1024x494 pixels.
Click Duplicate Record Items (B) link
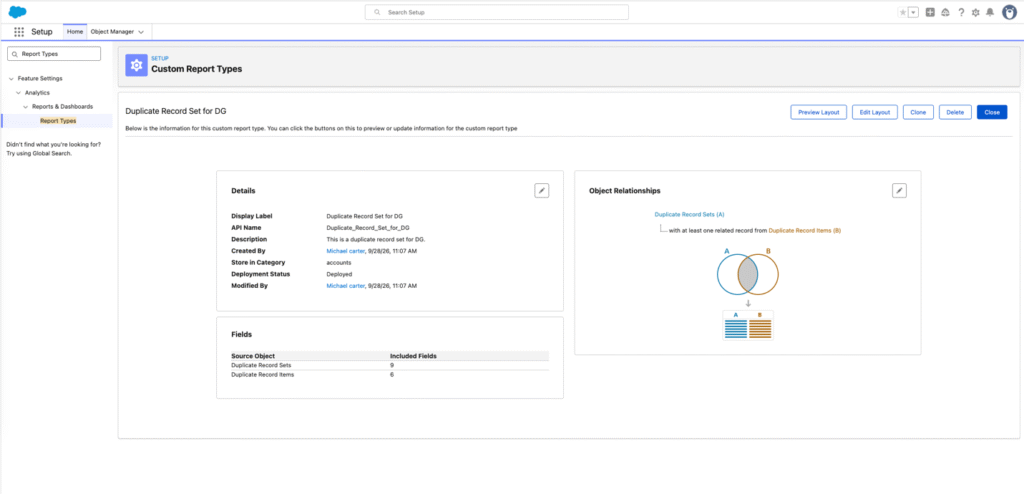coord(805,231)
